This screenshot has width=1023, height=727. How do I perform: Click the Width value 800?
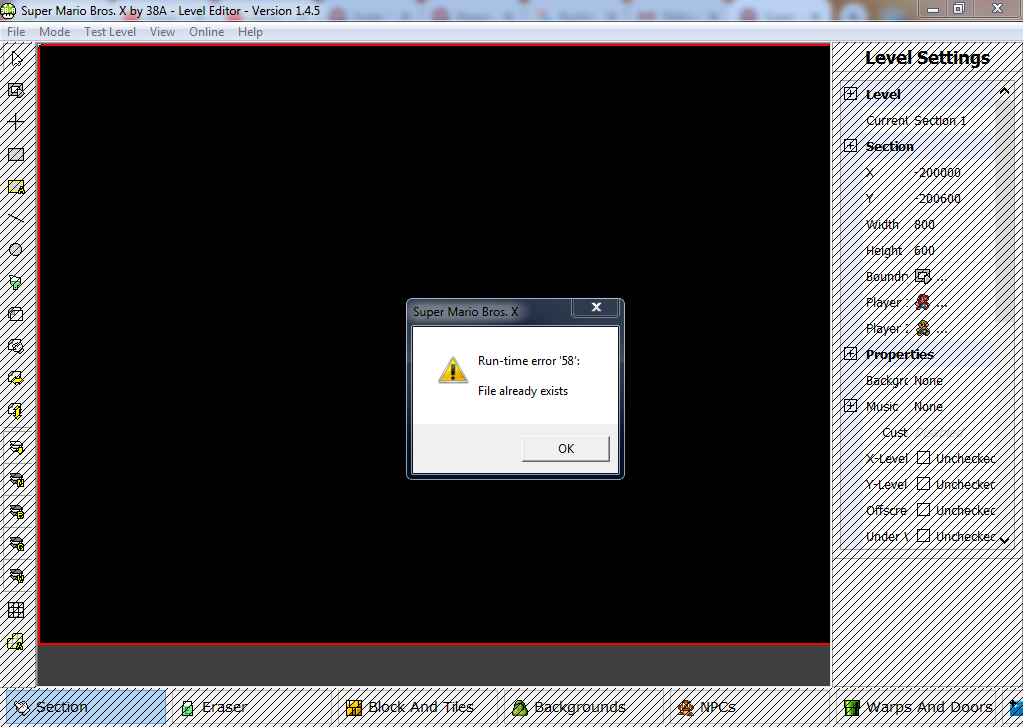[924, 224]
